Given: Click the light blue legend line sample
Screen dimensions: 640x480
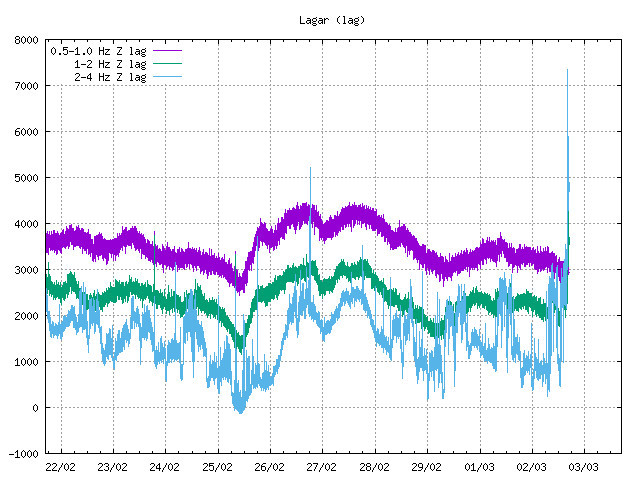Looking at the screenshot, I should pyautogui.click(x=167, y=77).
